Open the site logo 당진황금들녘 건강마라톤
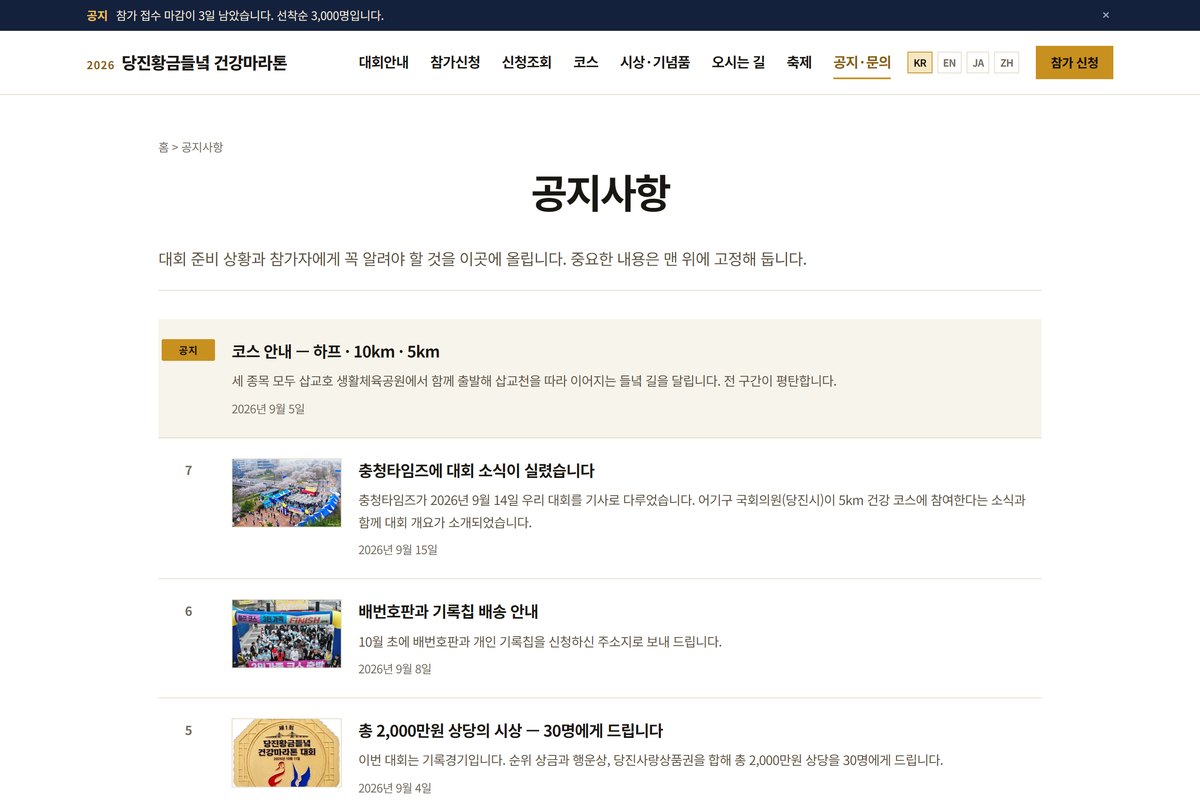The image size is (1200, 800). click(187, 63)
